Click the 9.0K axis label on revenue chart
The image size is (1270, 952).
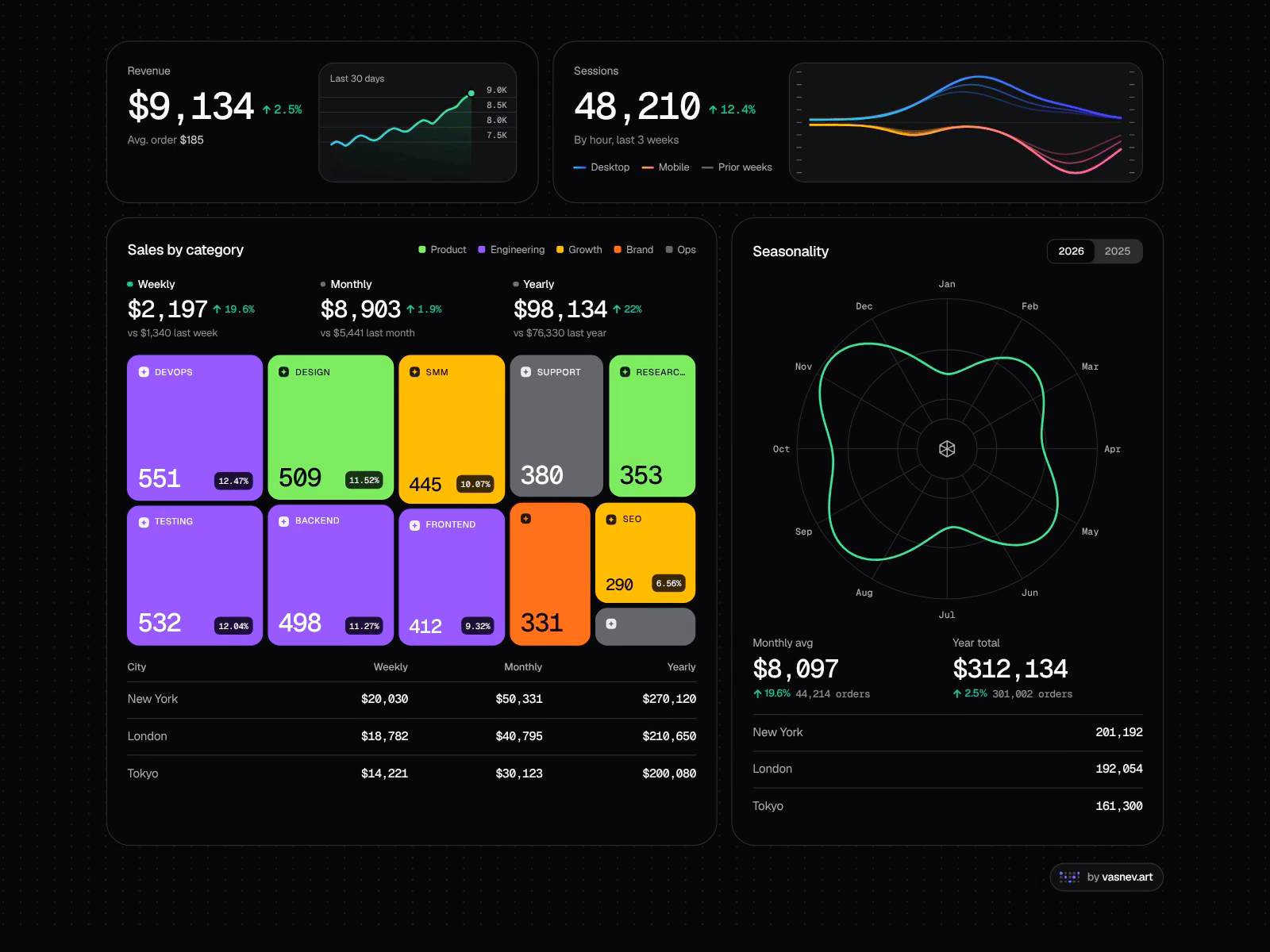pos(497,90)
